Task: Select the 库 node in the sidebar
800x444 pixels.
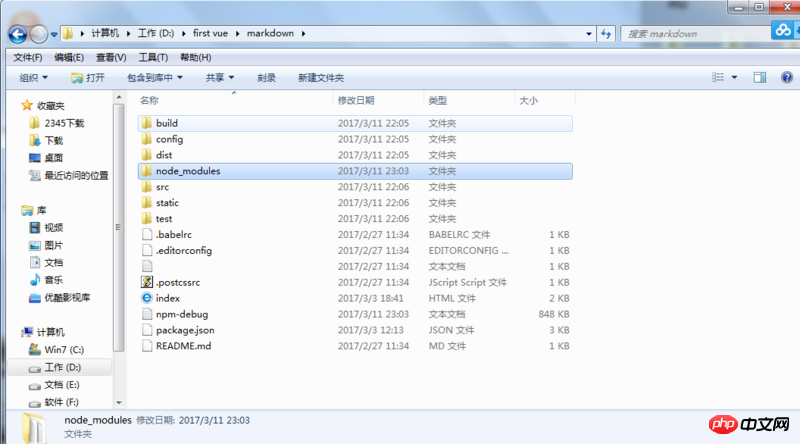Action: click(41, 210)
